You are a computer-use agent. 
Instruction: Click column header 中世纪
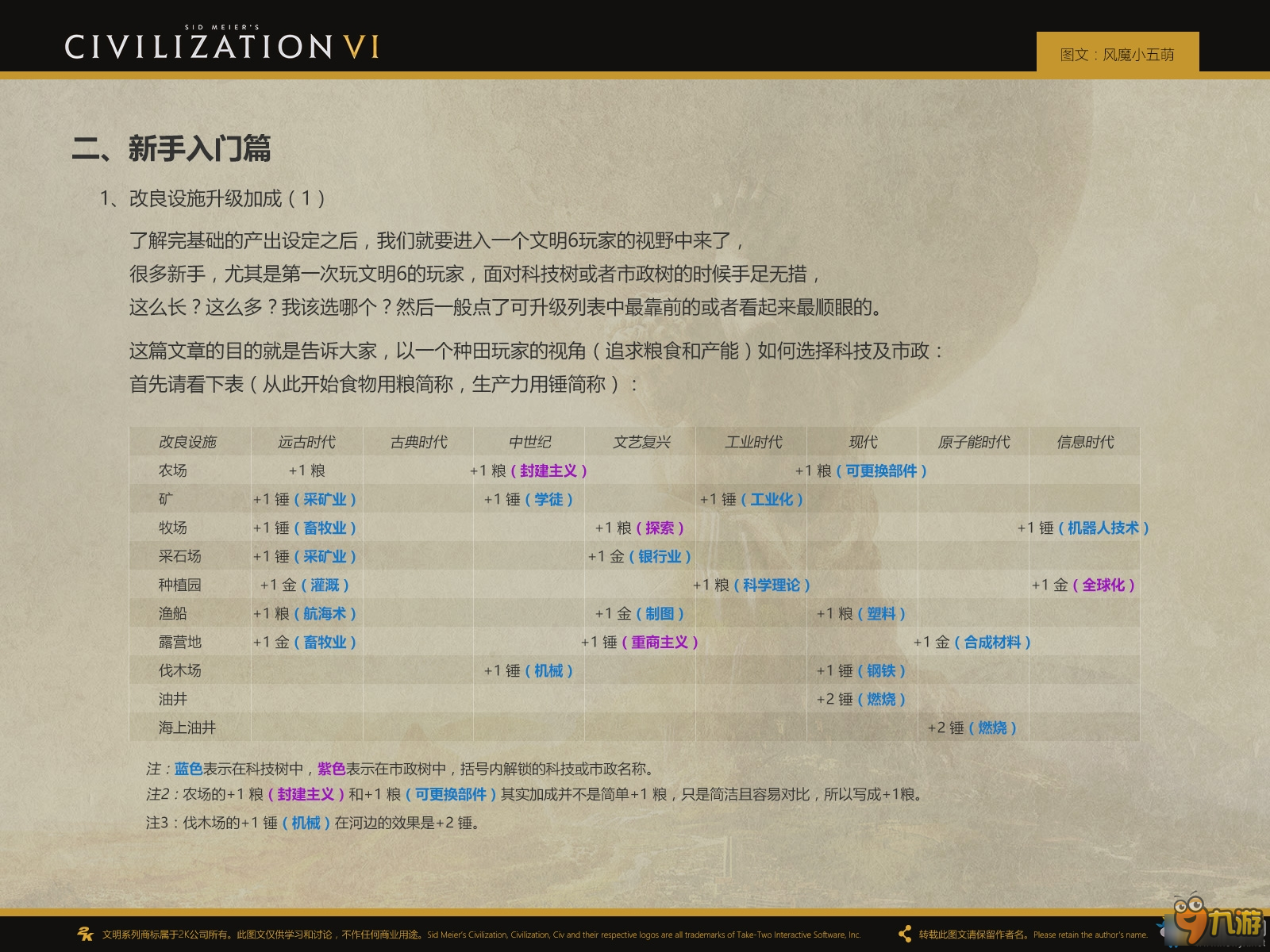click(x=529, y=442)
